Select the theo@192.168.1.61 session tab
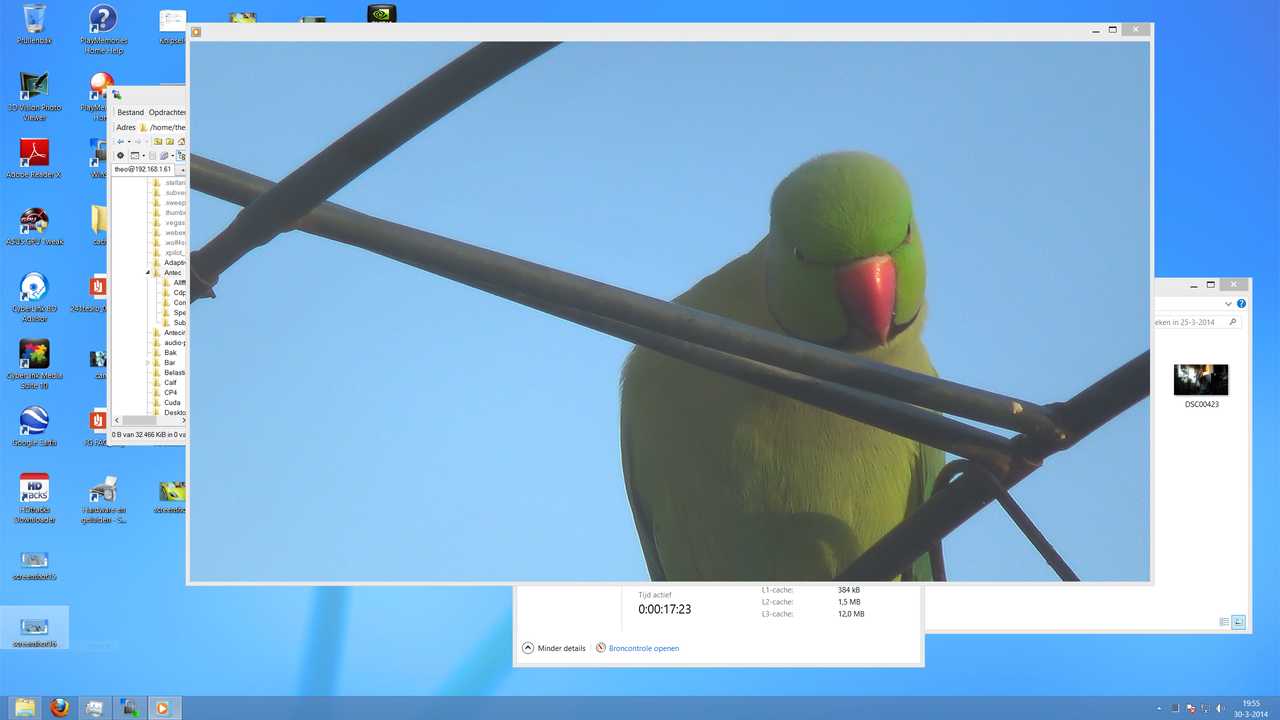Viewport: 1280px width, 720px height. pos(143,169)
